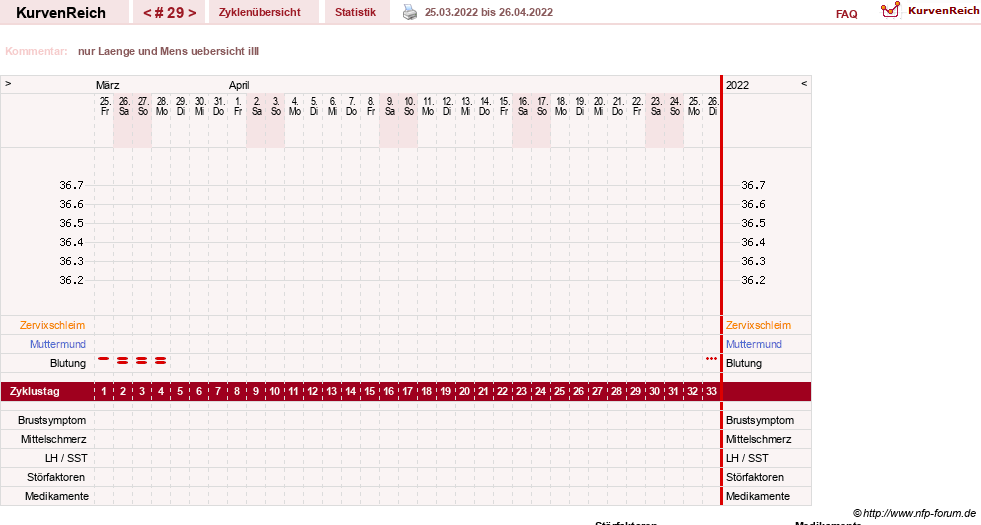
Task: Click the orange Zervixschleim label left of the chart
Action: point(52,325)
